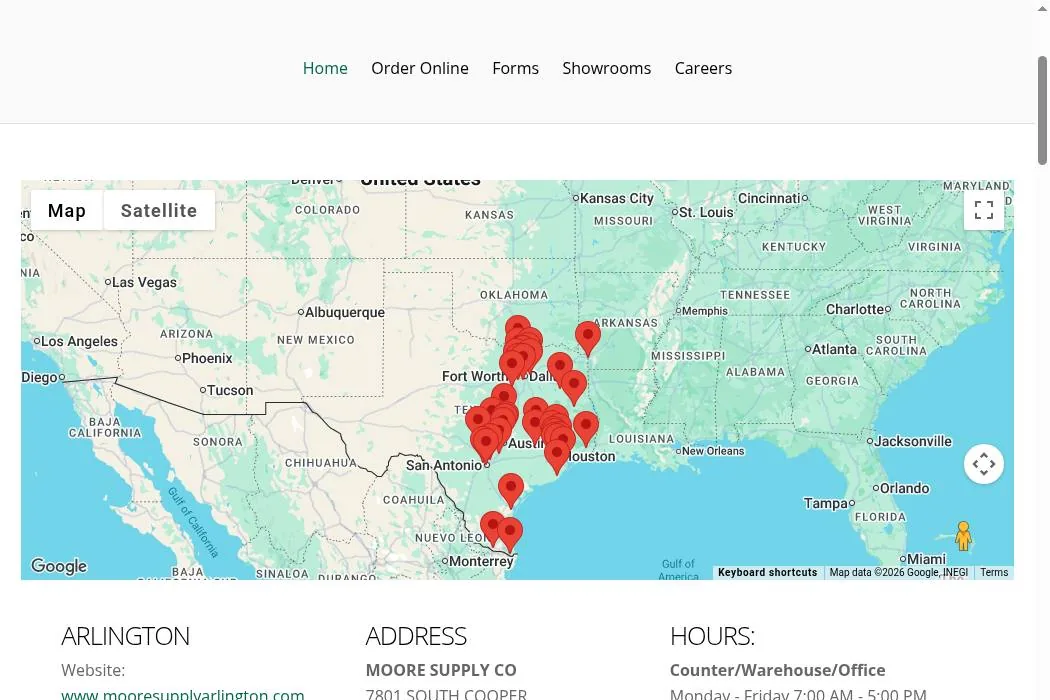The width and height of the screenshot is (1050, 700).
Task: Click red marker north of Monterrey, left one
Action: (493, 528)
